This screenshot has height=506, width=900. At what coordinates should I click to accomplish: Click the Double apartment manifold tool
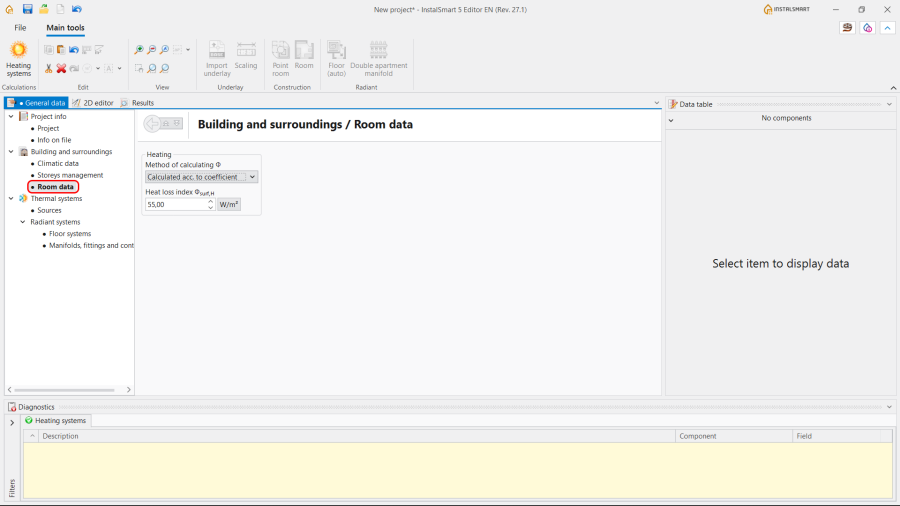click(379, 59)
